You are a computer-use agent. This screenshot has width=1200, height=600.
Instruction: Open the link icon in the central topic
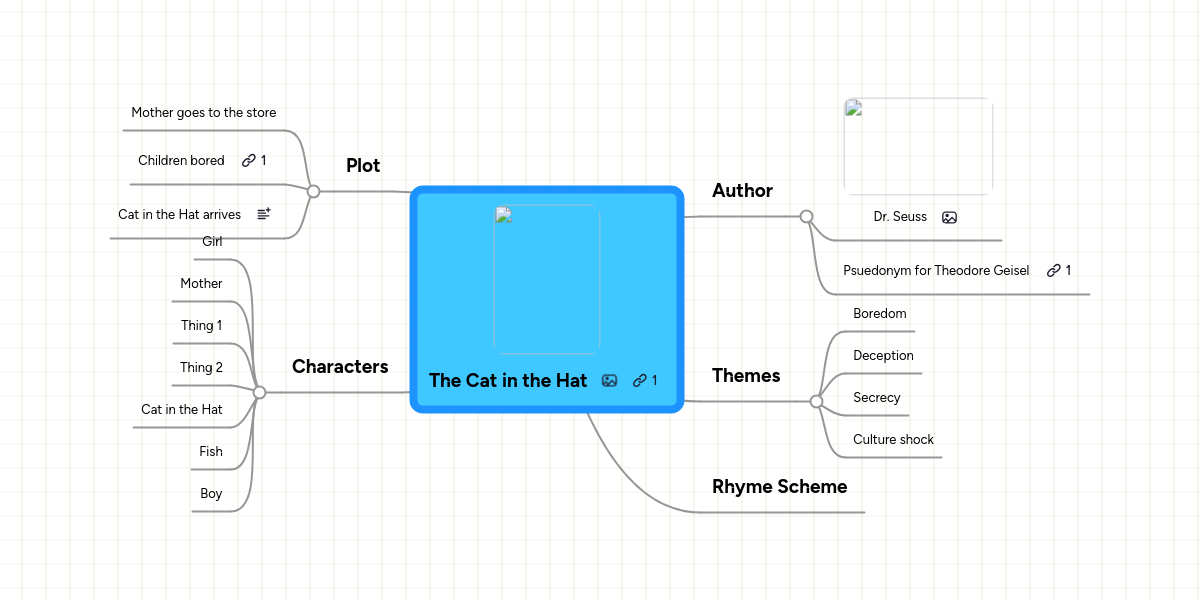[x=639, y=380]
